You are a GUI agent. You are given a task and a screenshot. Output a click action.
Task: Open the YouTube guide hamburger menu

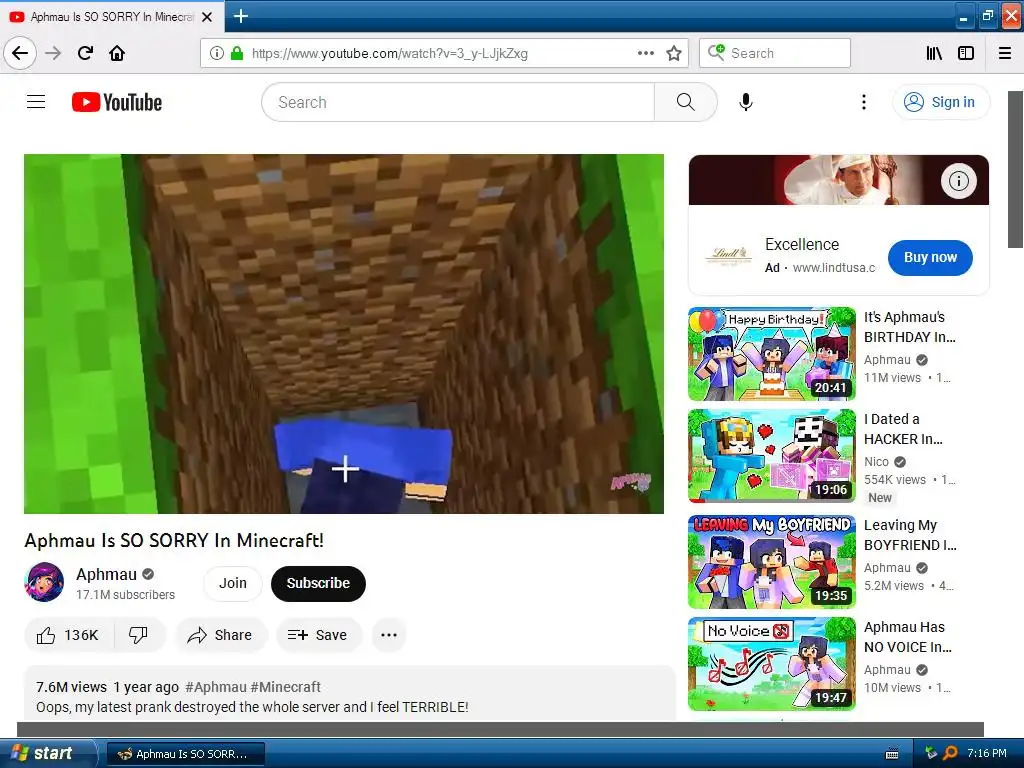click(x=36, y=102)
